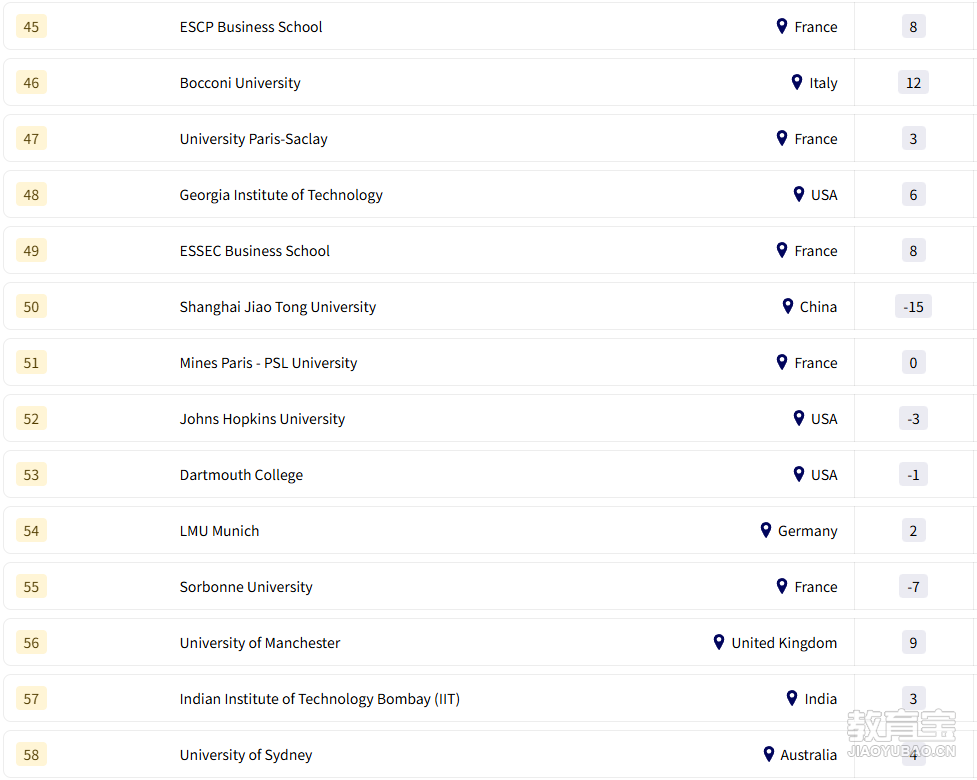This screenshot has width=977, height=780.
Task: Click the pin in Georgia Institute's row
Action: click(x=799, y=194)
